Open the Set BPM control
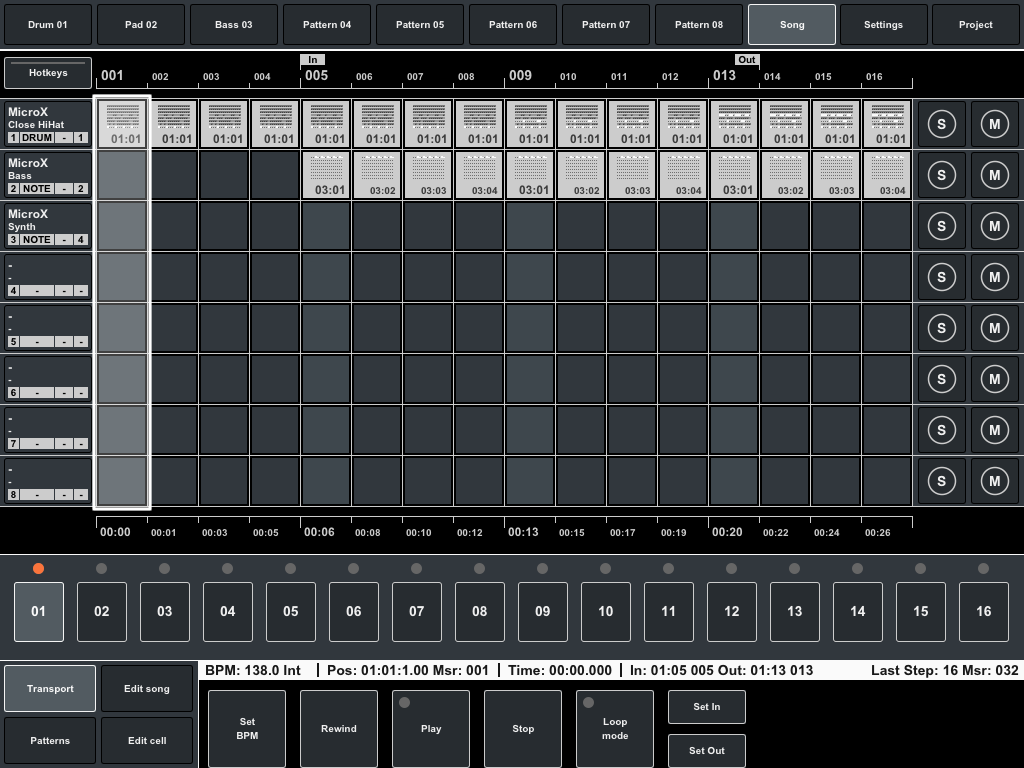The image size is (1024, 768). click(246, 728)
